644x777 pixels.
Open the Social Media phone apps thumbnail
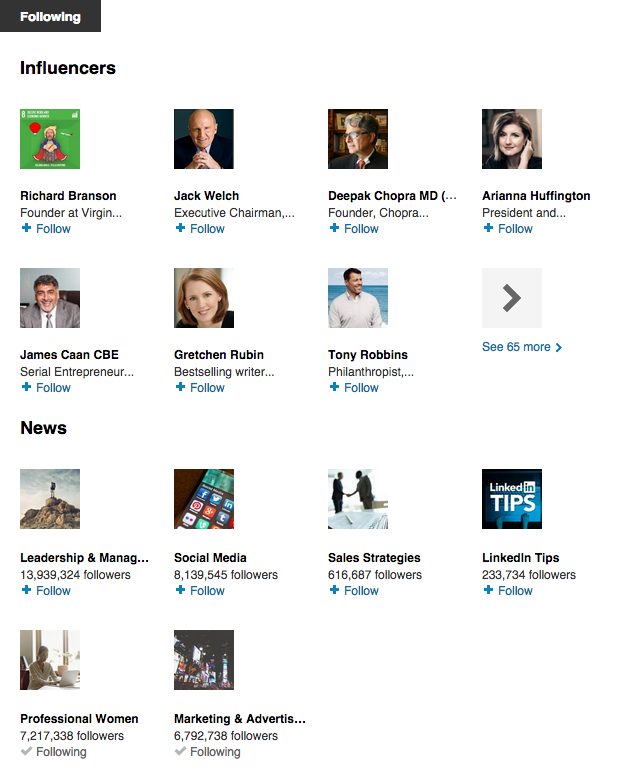pos(204,499)
